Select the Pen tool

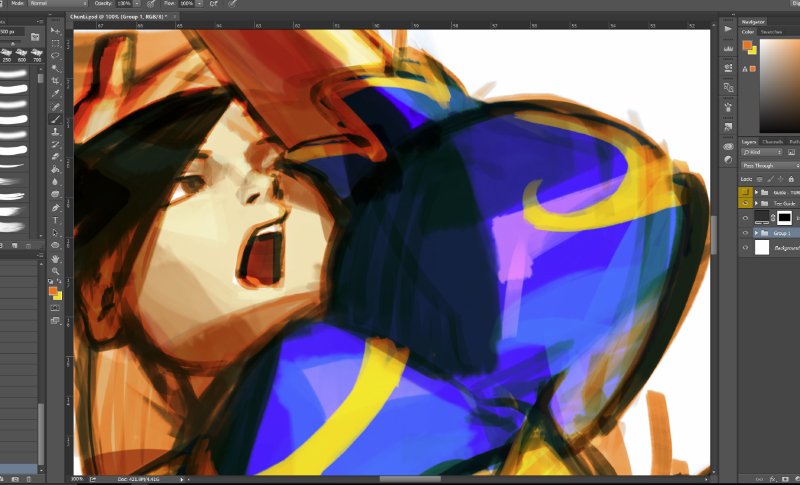tap(55, 208)
